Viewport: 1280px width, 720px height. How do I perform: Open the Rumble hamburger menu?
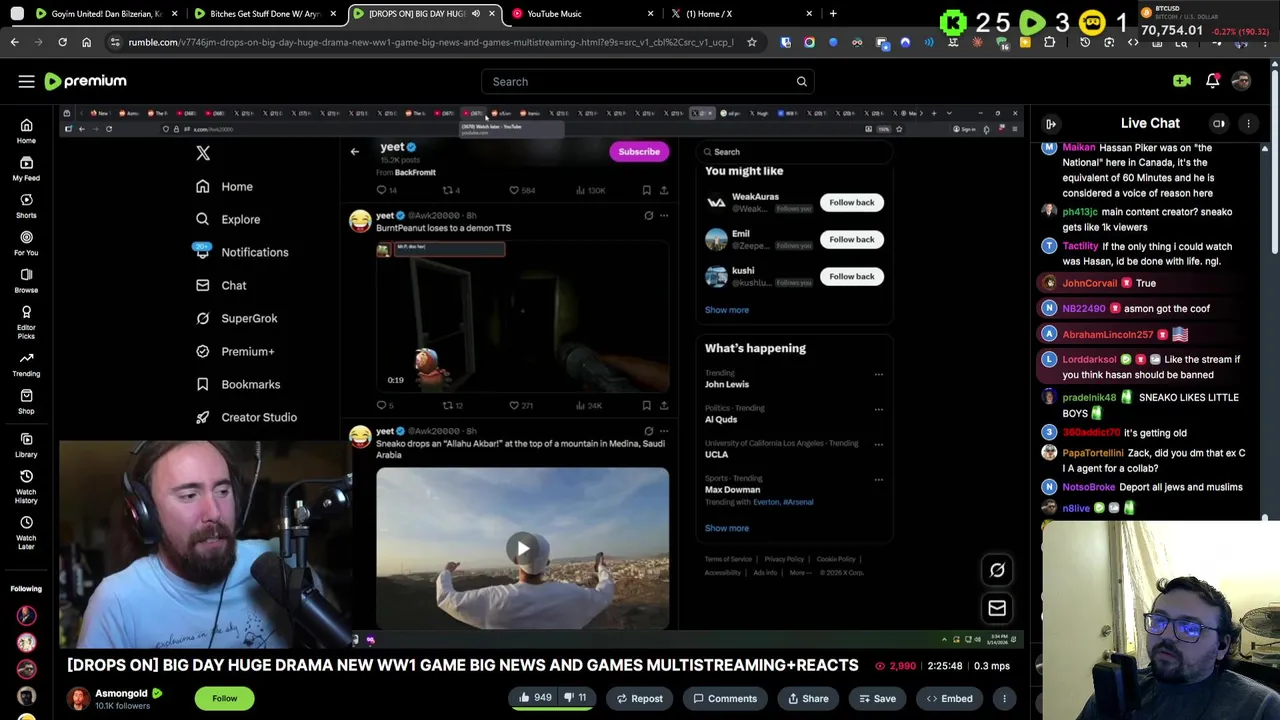(x=26, y=81)
